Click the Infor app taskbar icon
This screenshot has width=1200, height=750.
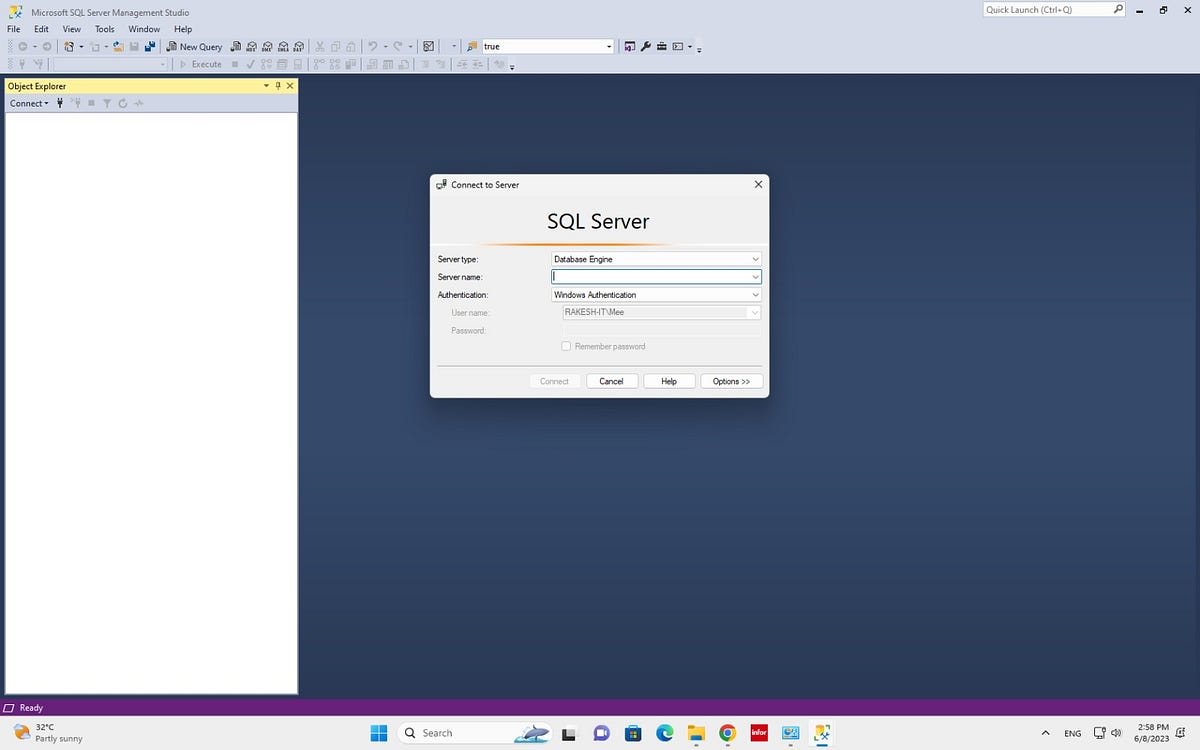coord(759,733)
